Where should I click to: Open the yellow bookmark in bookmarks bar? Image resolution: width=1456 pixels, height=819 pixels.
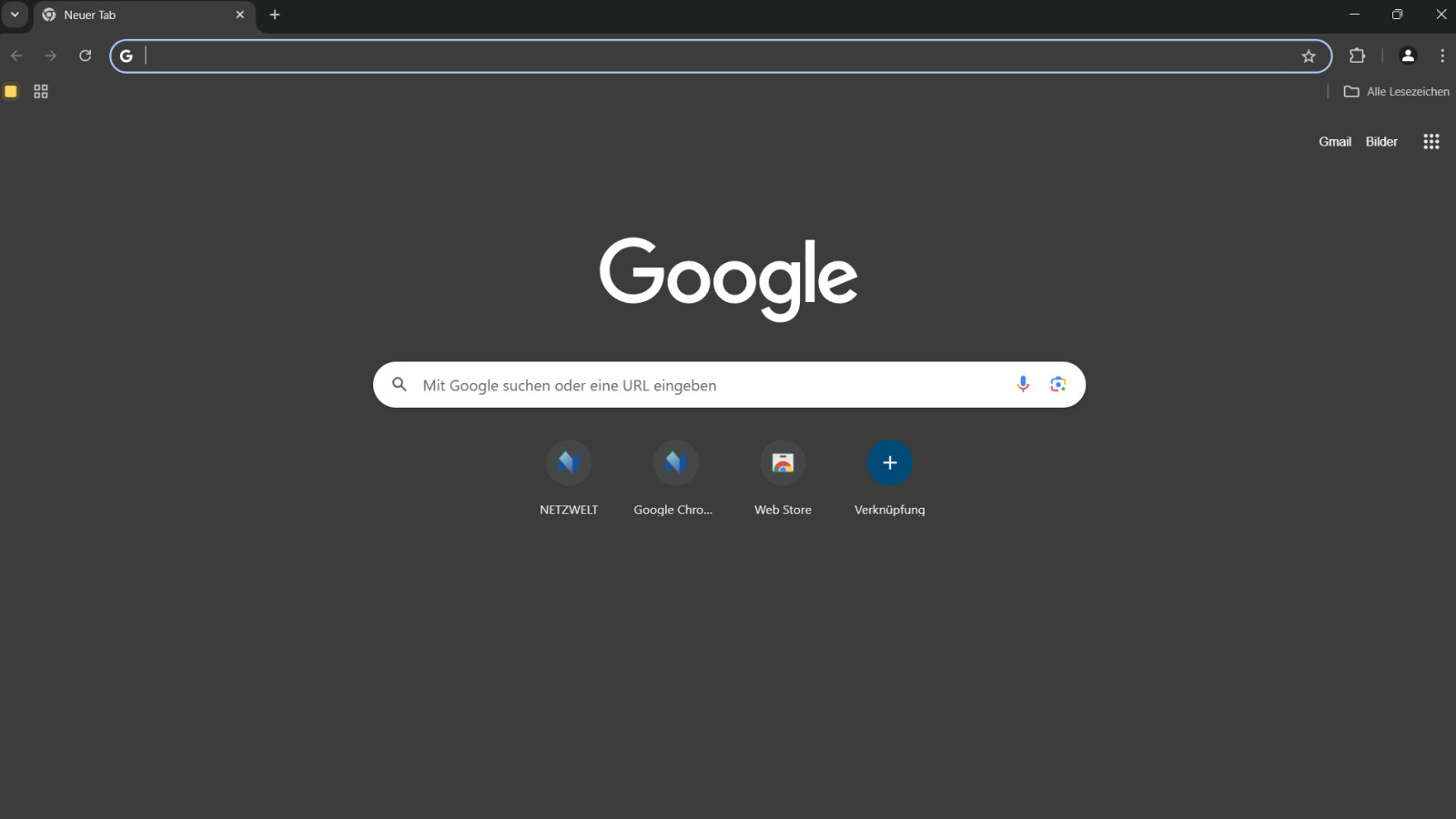click(x=11, y=91)
